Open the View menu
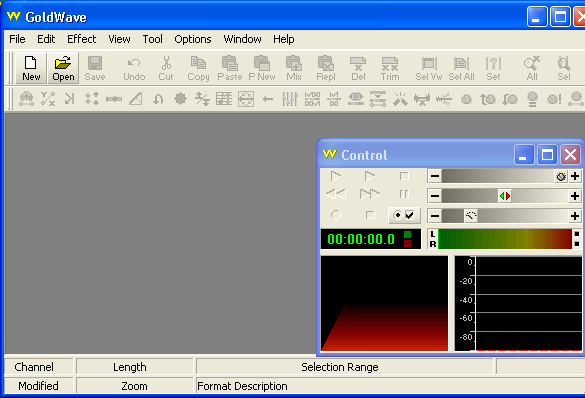The width and height of the screenshot is (585, 398). [x=119, y=39]
